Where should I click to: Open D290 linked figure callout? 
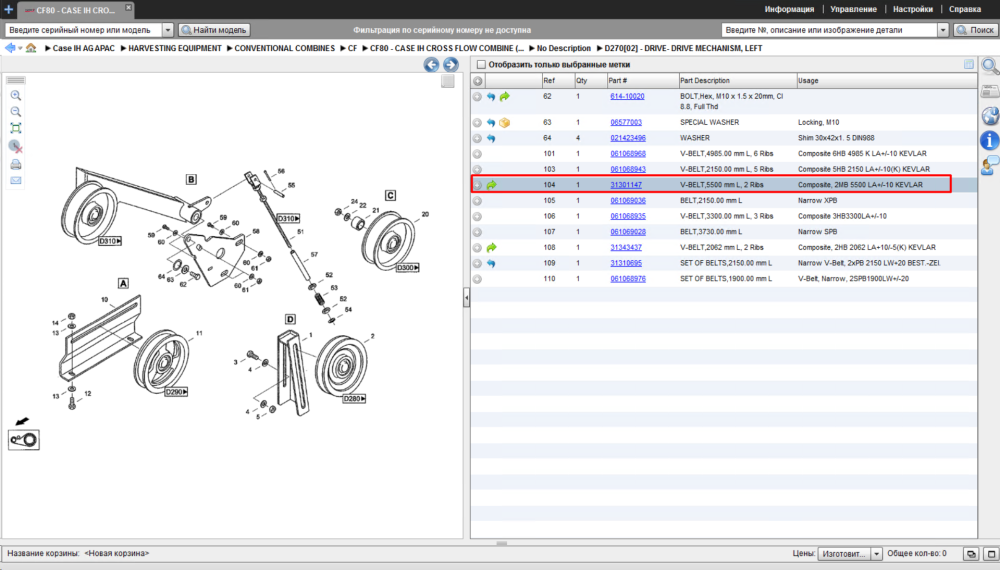coord(176,392)
